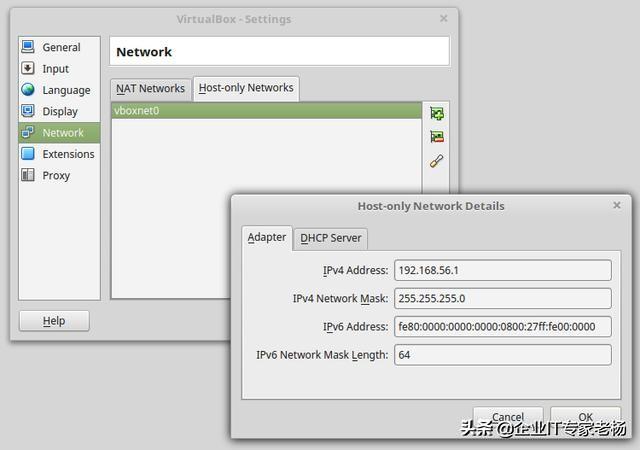Click the IPv6 Address field
This screenshot has height=450, width=640.
pyautogui.click(x=502, y=327)
